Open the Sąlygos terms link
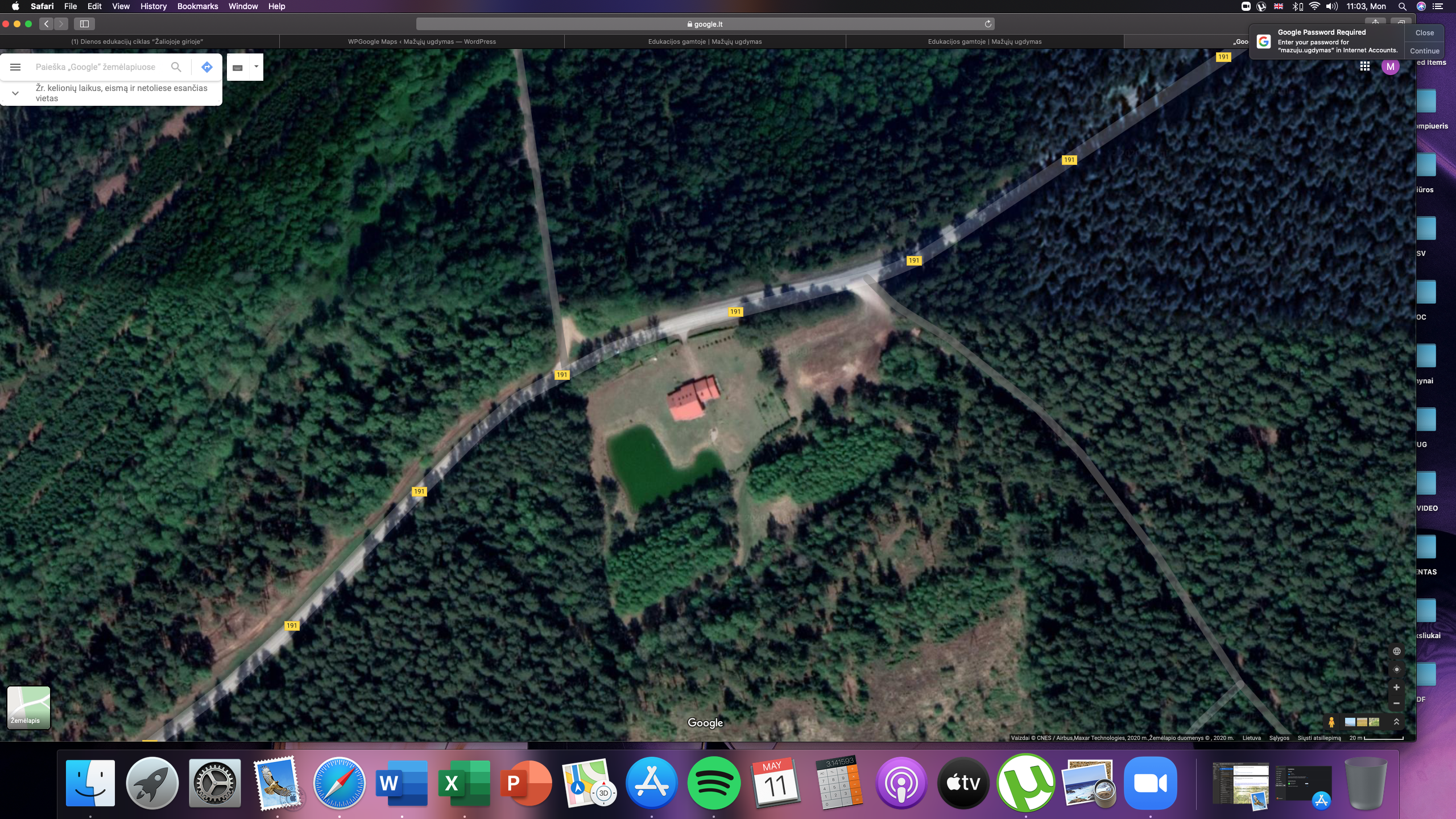Screen dimensions: 1456x819 1279,738
